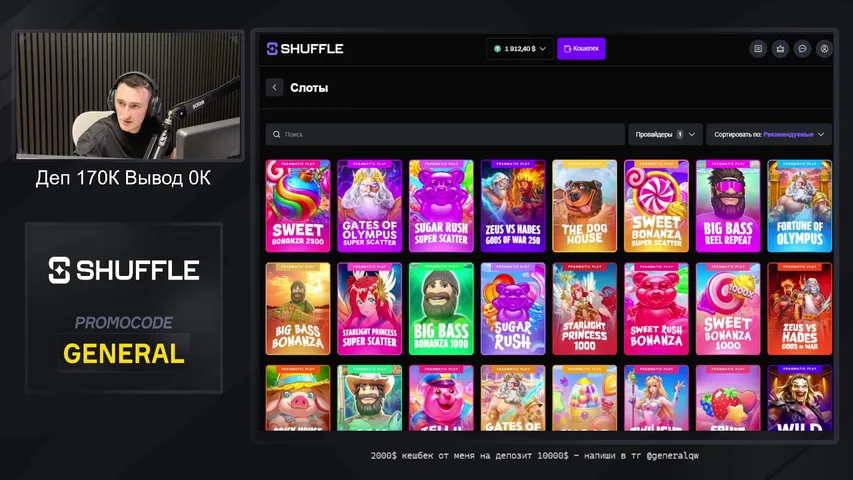Viewport: 853px width, 480px height.
Task: Click the Поиск search field
Action: tap(445, 134)
